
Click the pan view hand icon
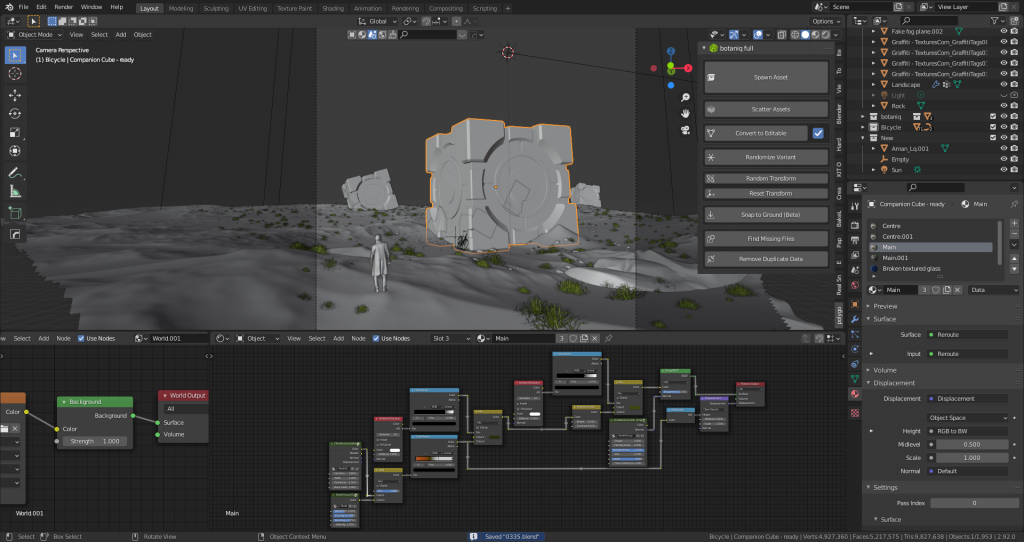(685, 114)
